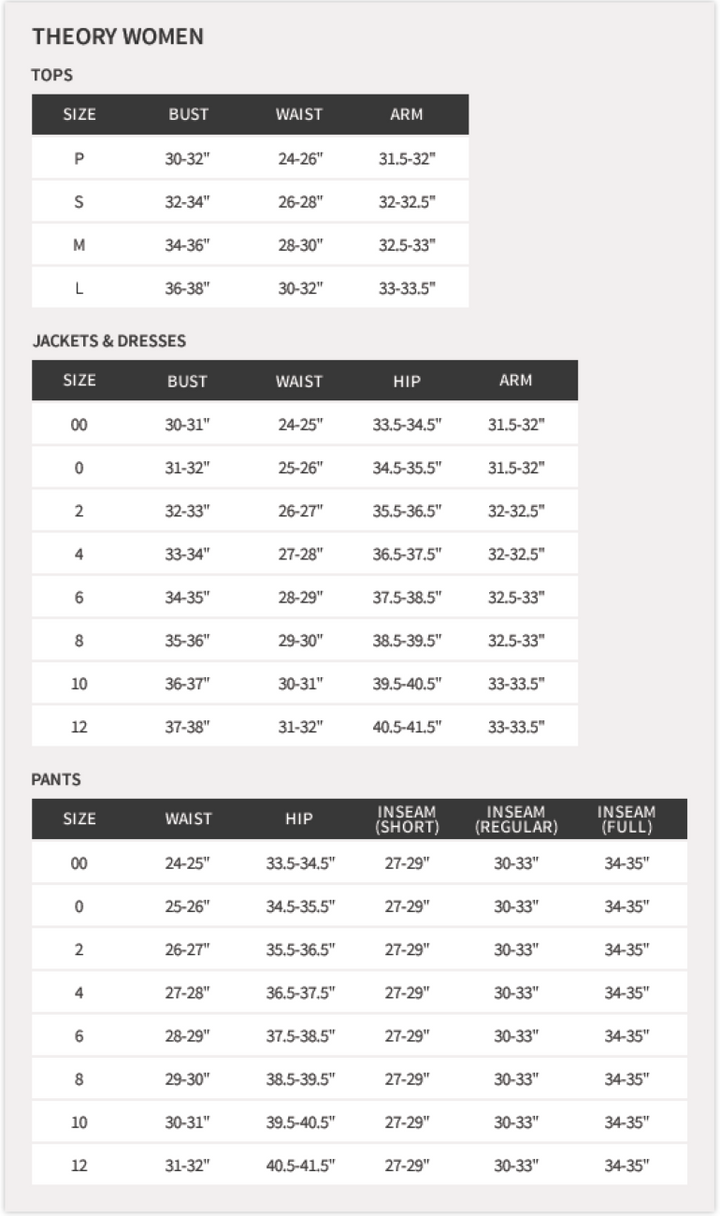The height and width of the screenshot is (1216, 720).
Task: Select the INSEAM (FULL) column header
Action: click(x=626, y=819)
